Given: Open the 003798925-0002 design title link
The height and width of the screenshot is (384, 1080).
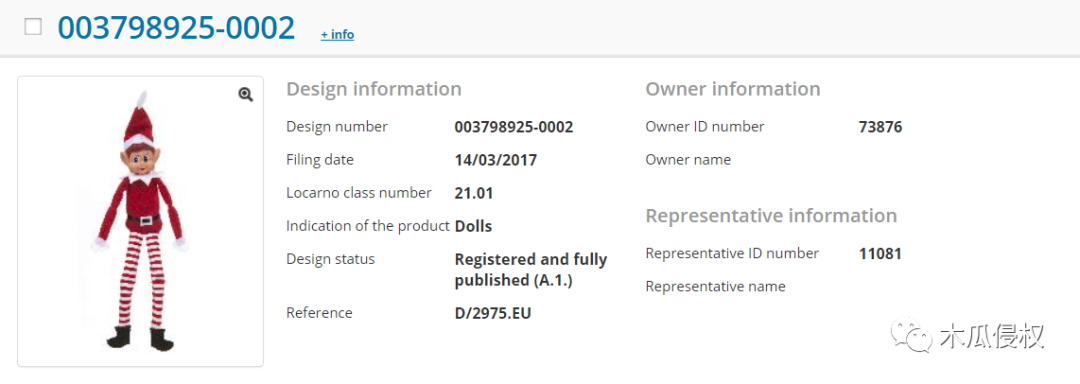Looking at the screenshot, I should point(176,27).
